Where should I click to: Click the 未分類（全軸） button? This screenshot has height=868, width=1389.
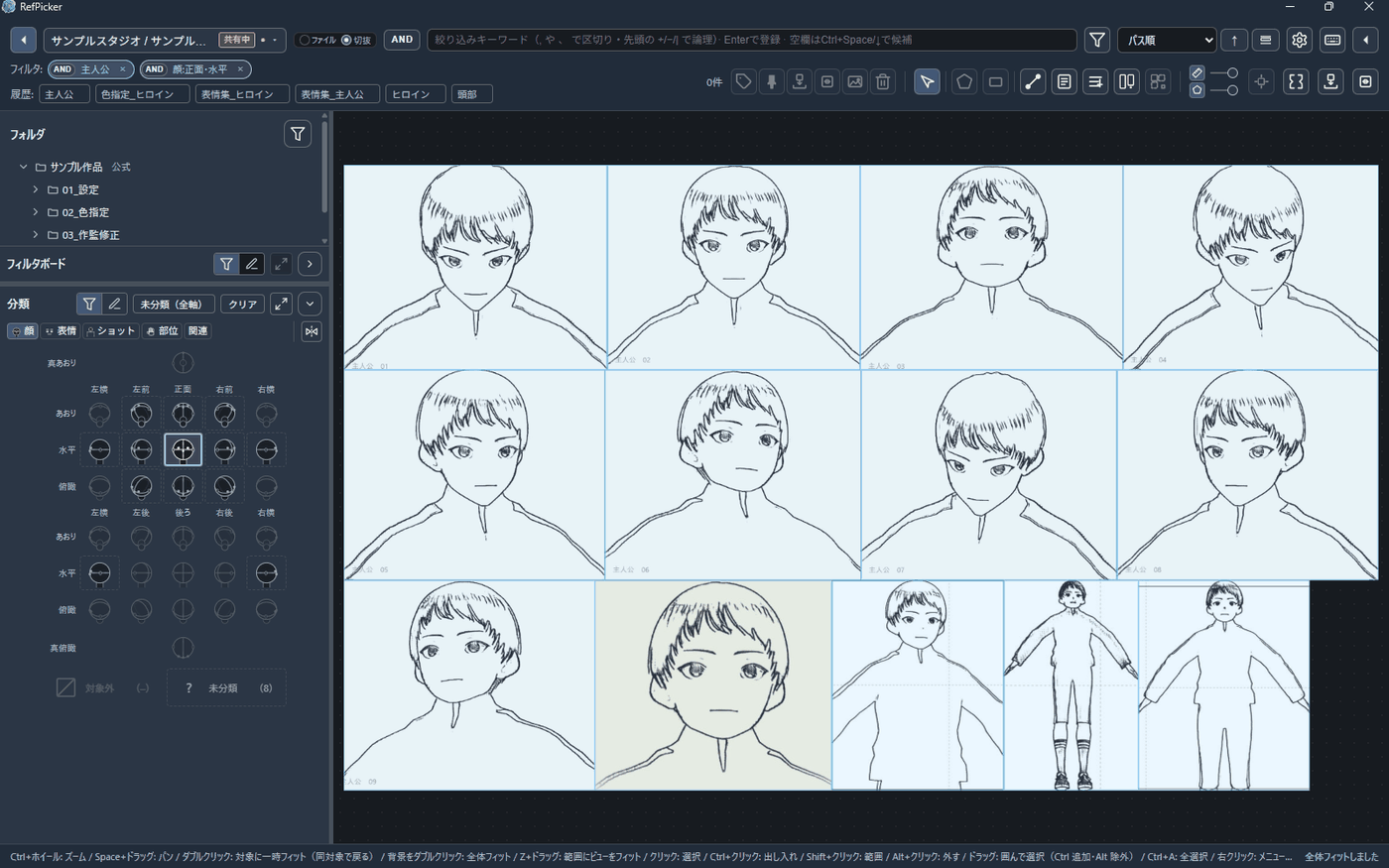(x=174, y=305)
